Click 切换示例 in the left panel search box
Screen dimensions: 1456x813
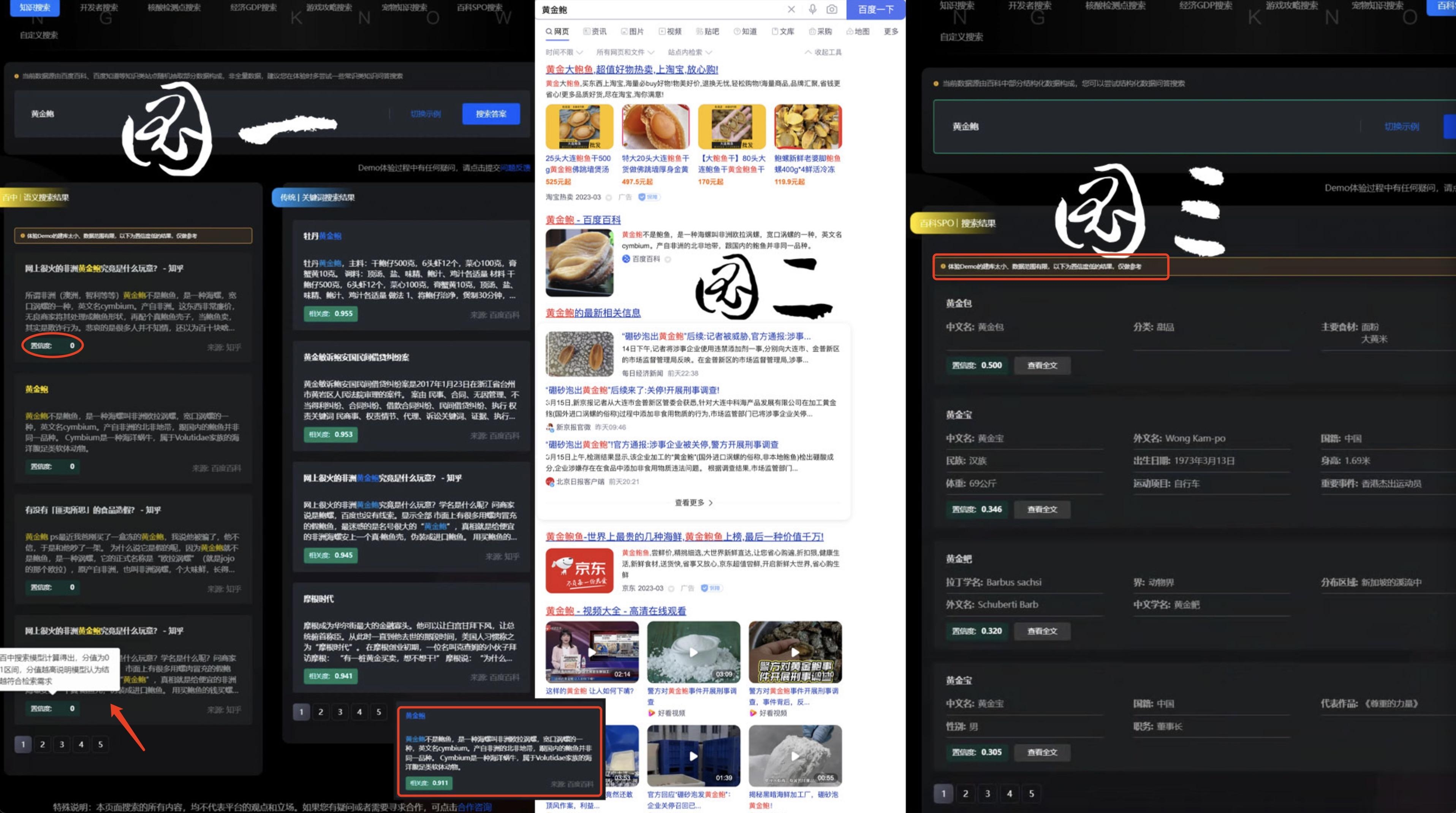(x=426, y=114)
